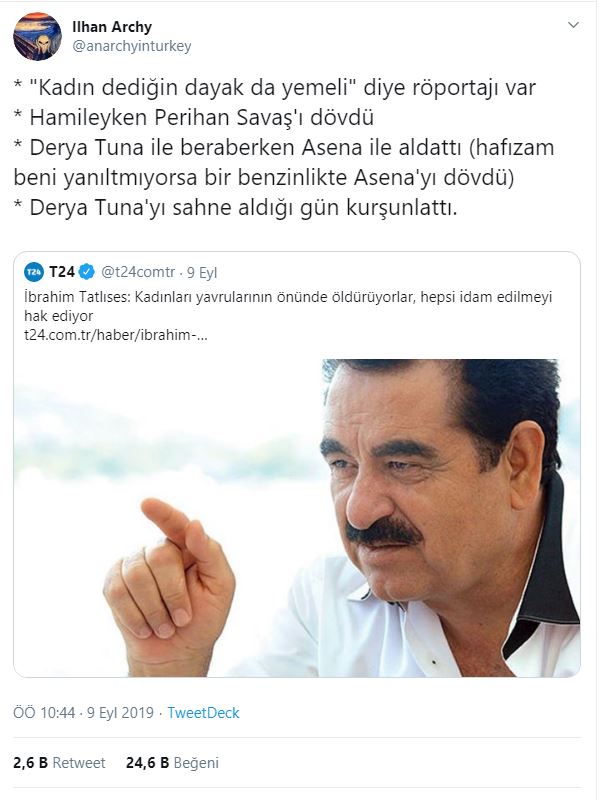This screenshot has height=800, width=600.
Task: Click the line mentioning Perihan Savaş
Action: [194, 117]
